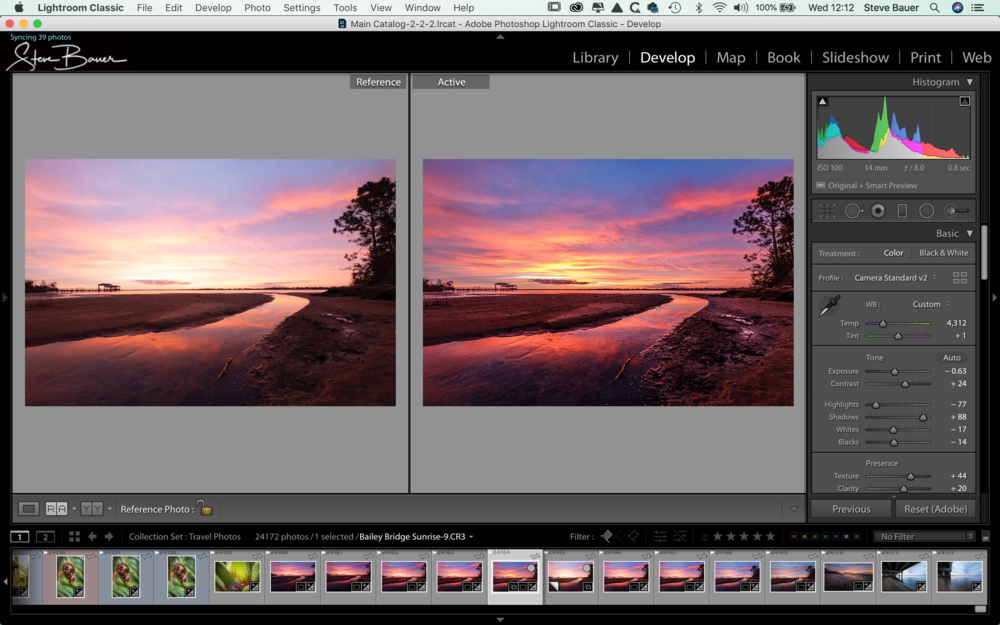Screen dimensions: 1000x625
Task: Select the Spot Removal tool
Action: tap(854, 210)
